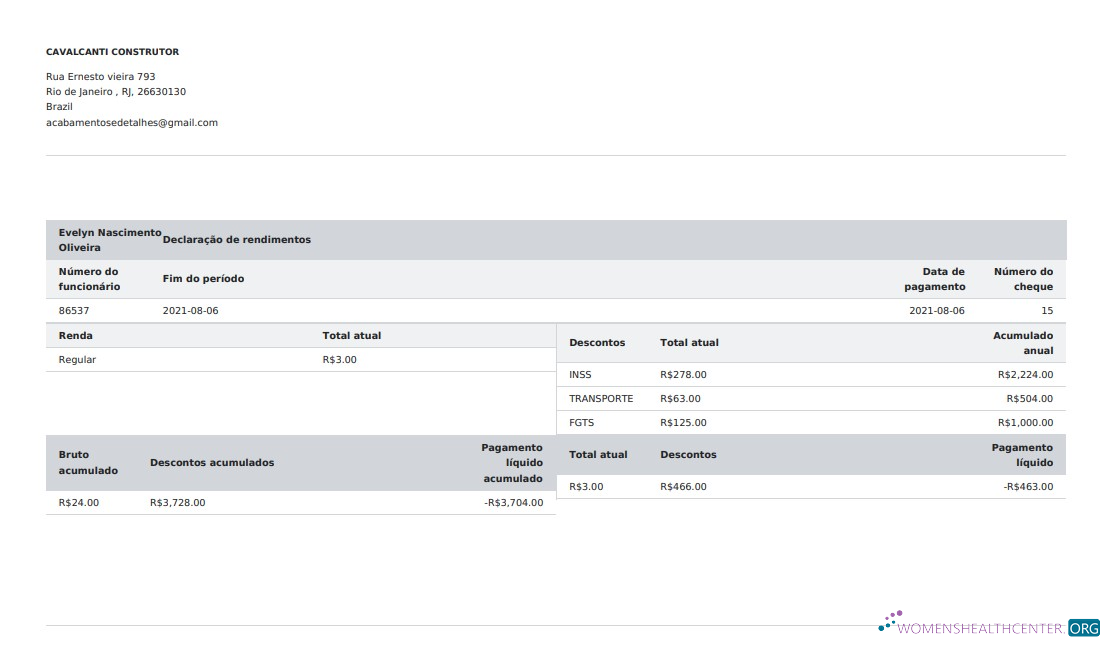The image size is (1110, 647).
Task: Select the accumulated net payment -R$3,704.00
Action: tap(513, 503)
